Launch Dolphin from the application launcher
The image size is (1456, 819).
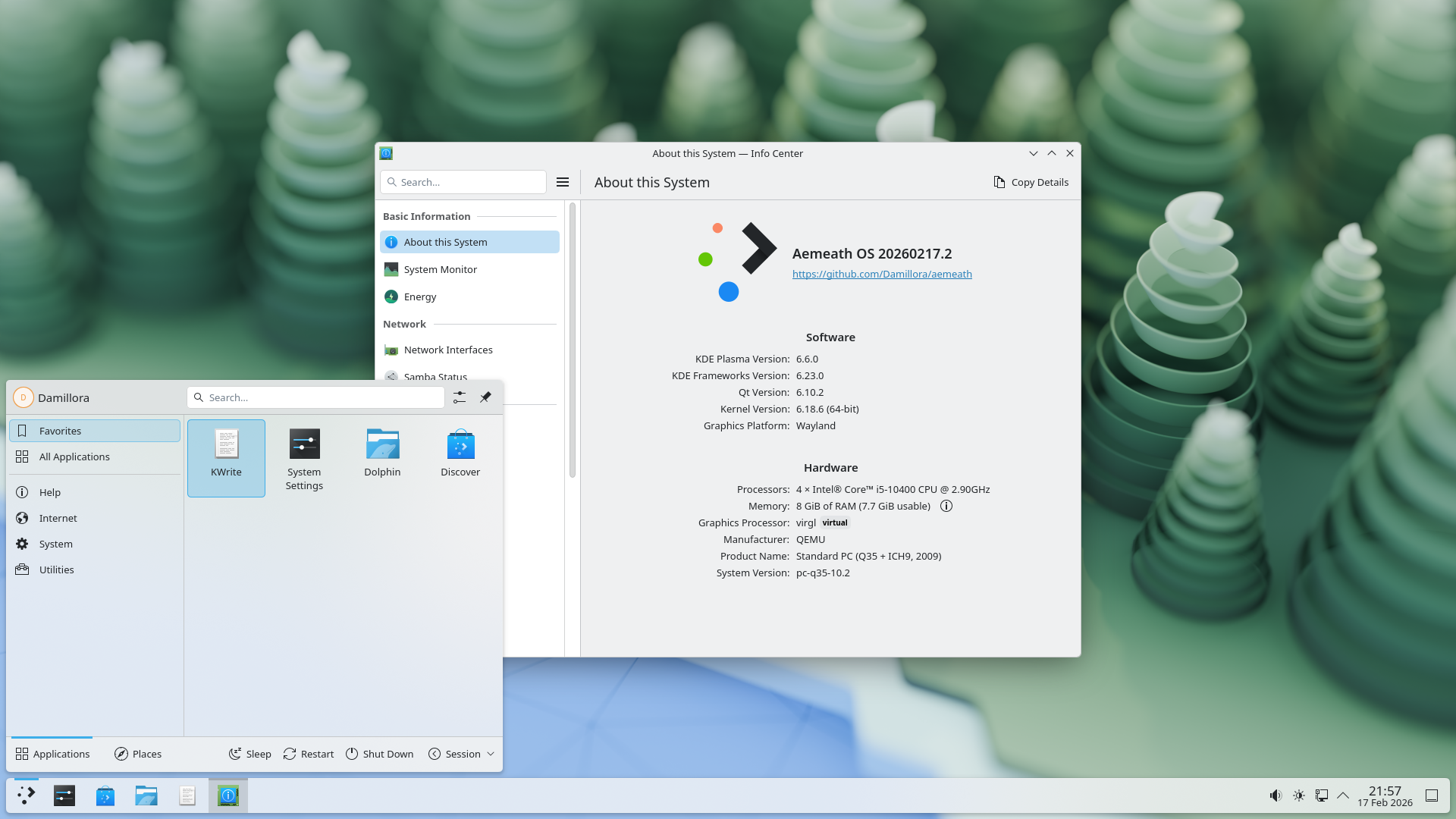[x=382, y=451]
